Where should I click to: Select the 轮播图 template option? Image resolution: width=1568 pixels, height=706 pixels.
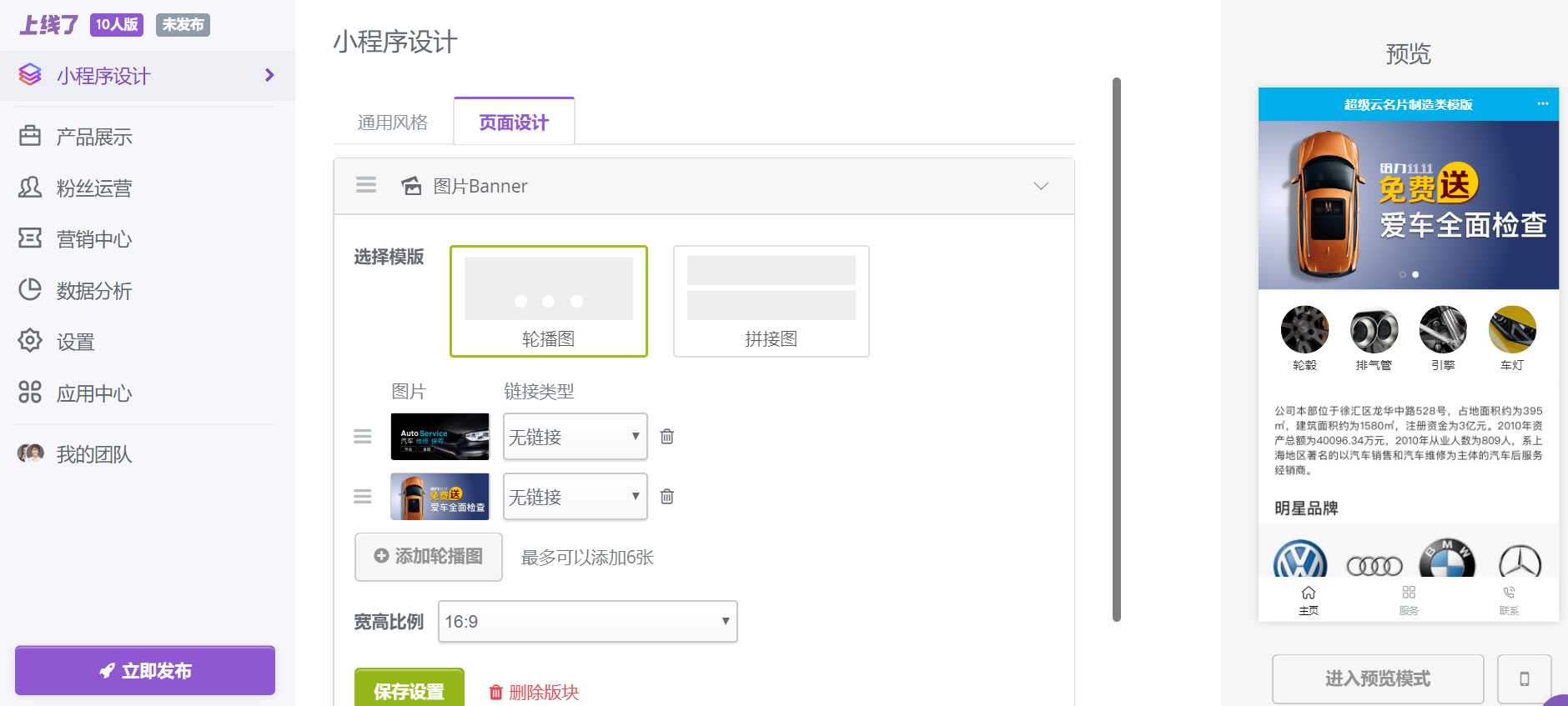[x=549, y=301]
